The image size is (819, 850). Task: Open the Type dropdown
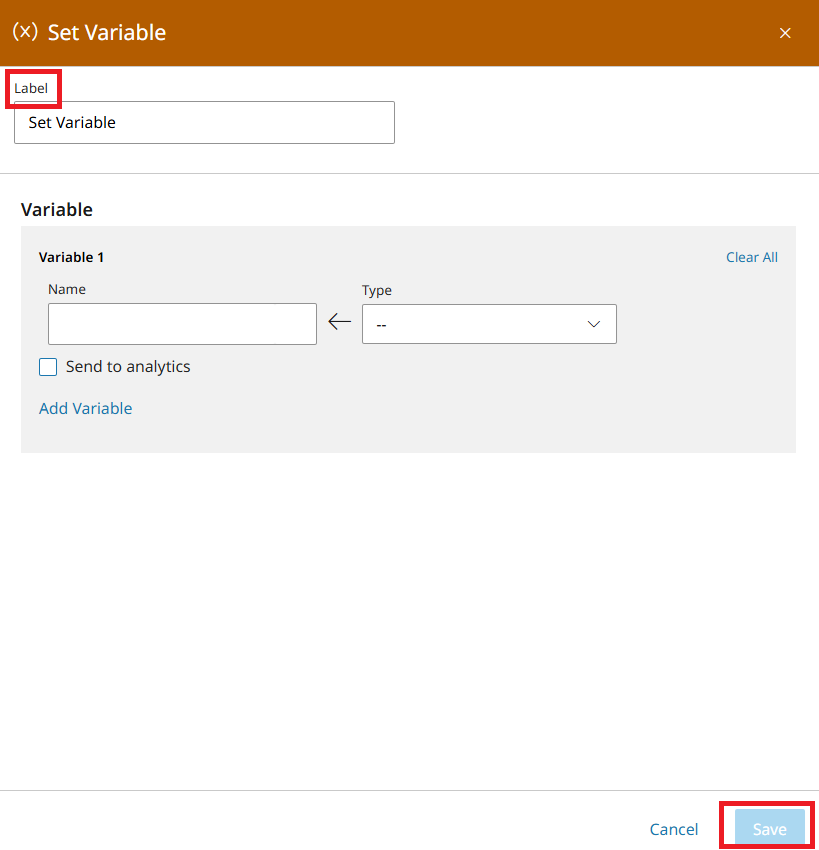tap(489, 324)
